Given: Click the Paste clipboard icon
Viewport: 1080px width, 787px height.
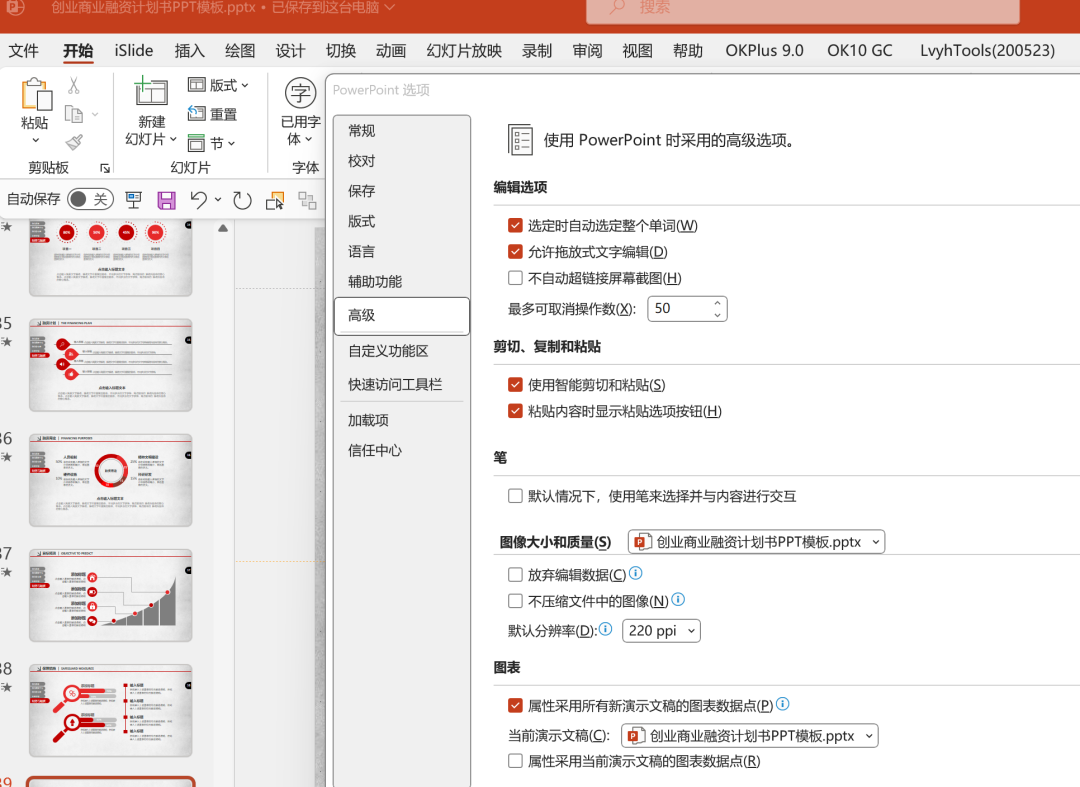Looking at the screenshot, I should [x=35, y=94].
